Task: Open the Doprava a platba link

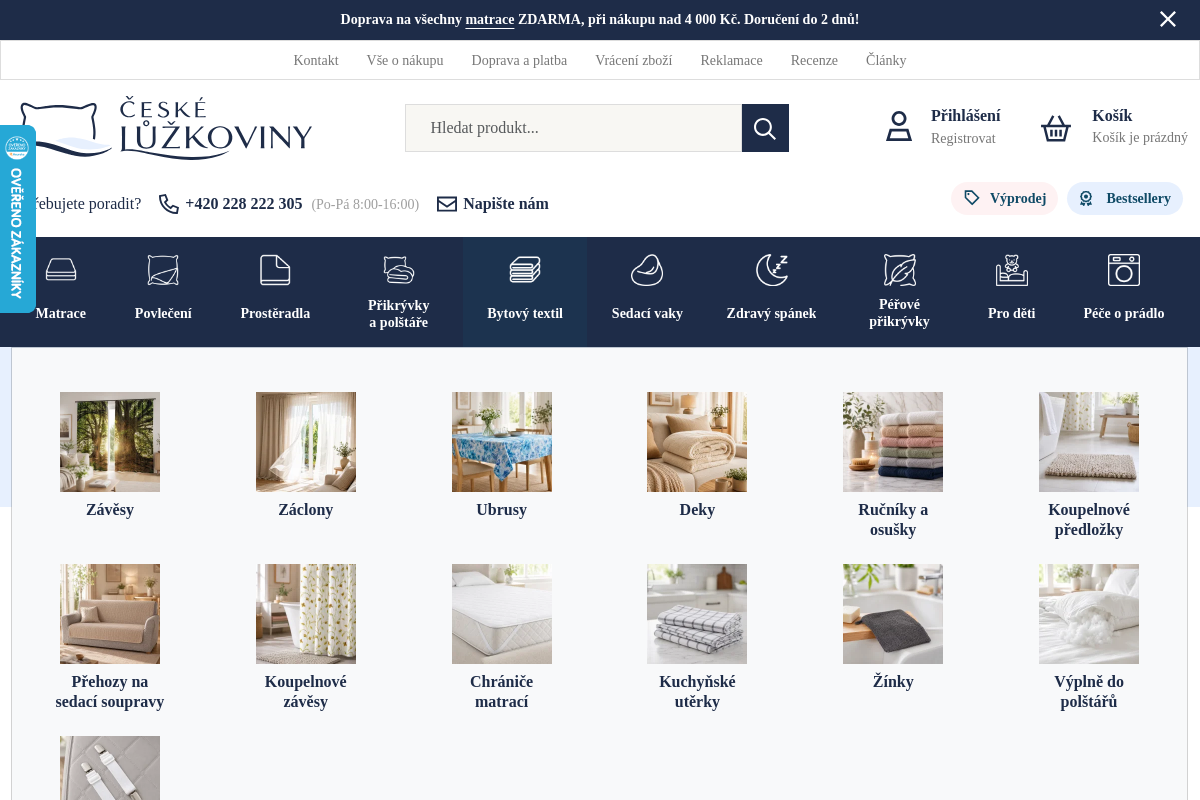Action: 519,60
